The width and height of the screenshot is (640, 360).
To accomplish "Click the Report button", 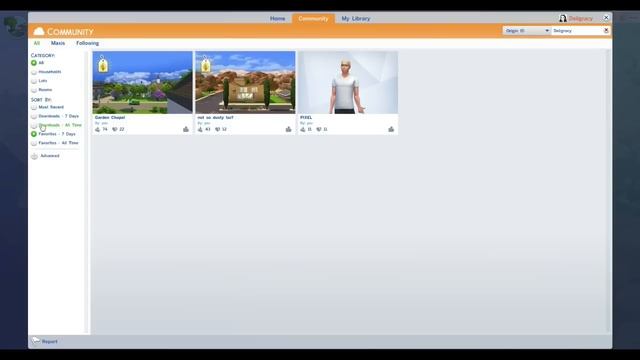I will (45, 341).
